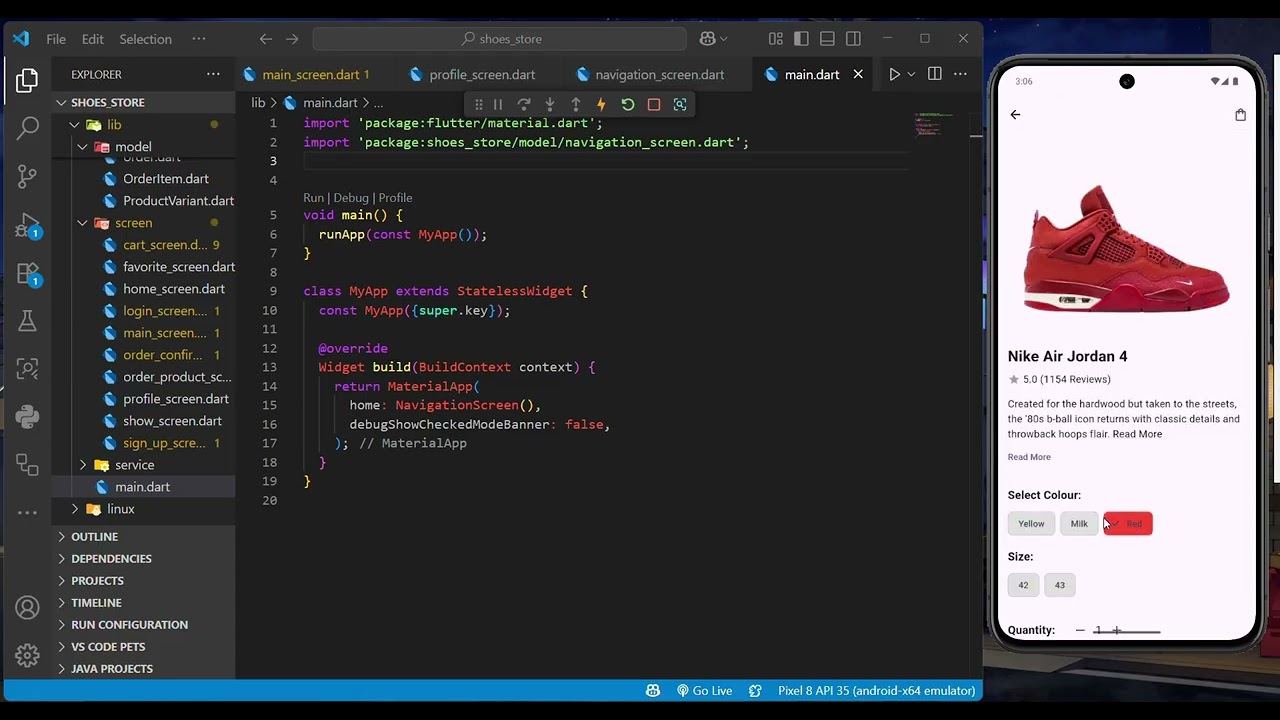
Task: Toggle the bottom panel visibility
Action: [x=828, y=39]
